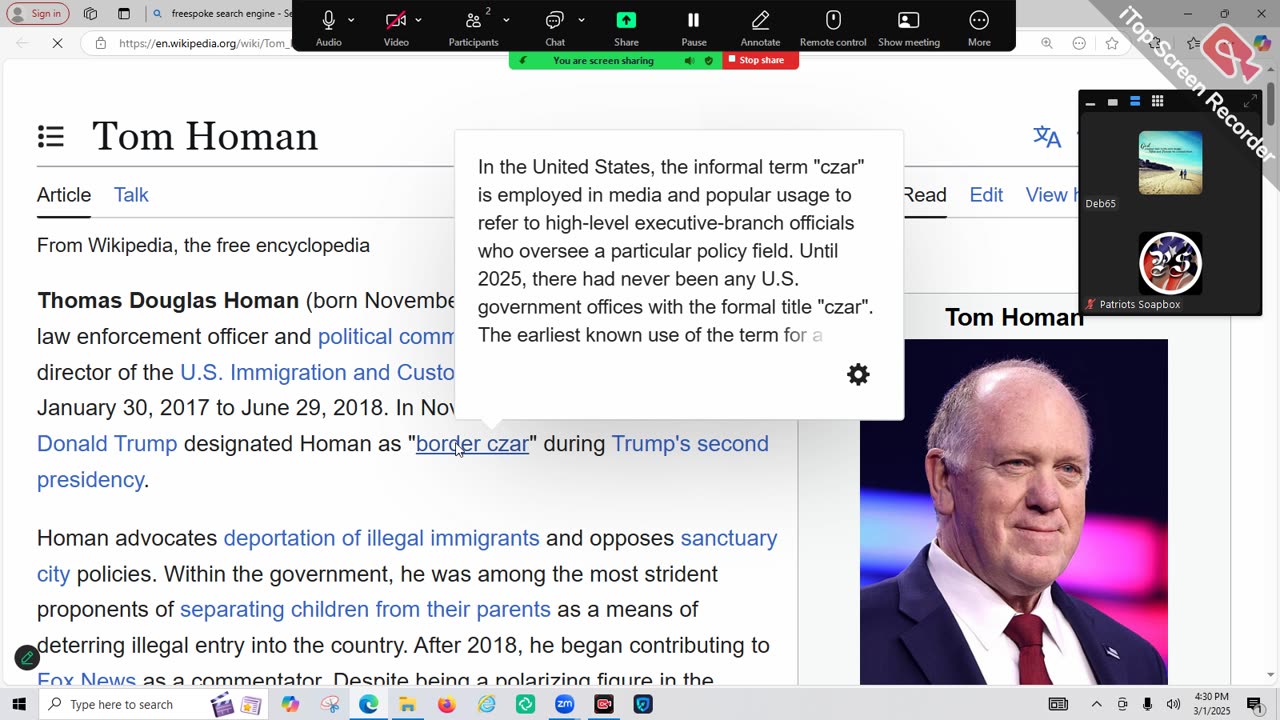
Task: Click browser zoom magnifier icon
Action: 1047,43
